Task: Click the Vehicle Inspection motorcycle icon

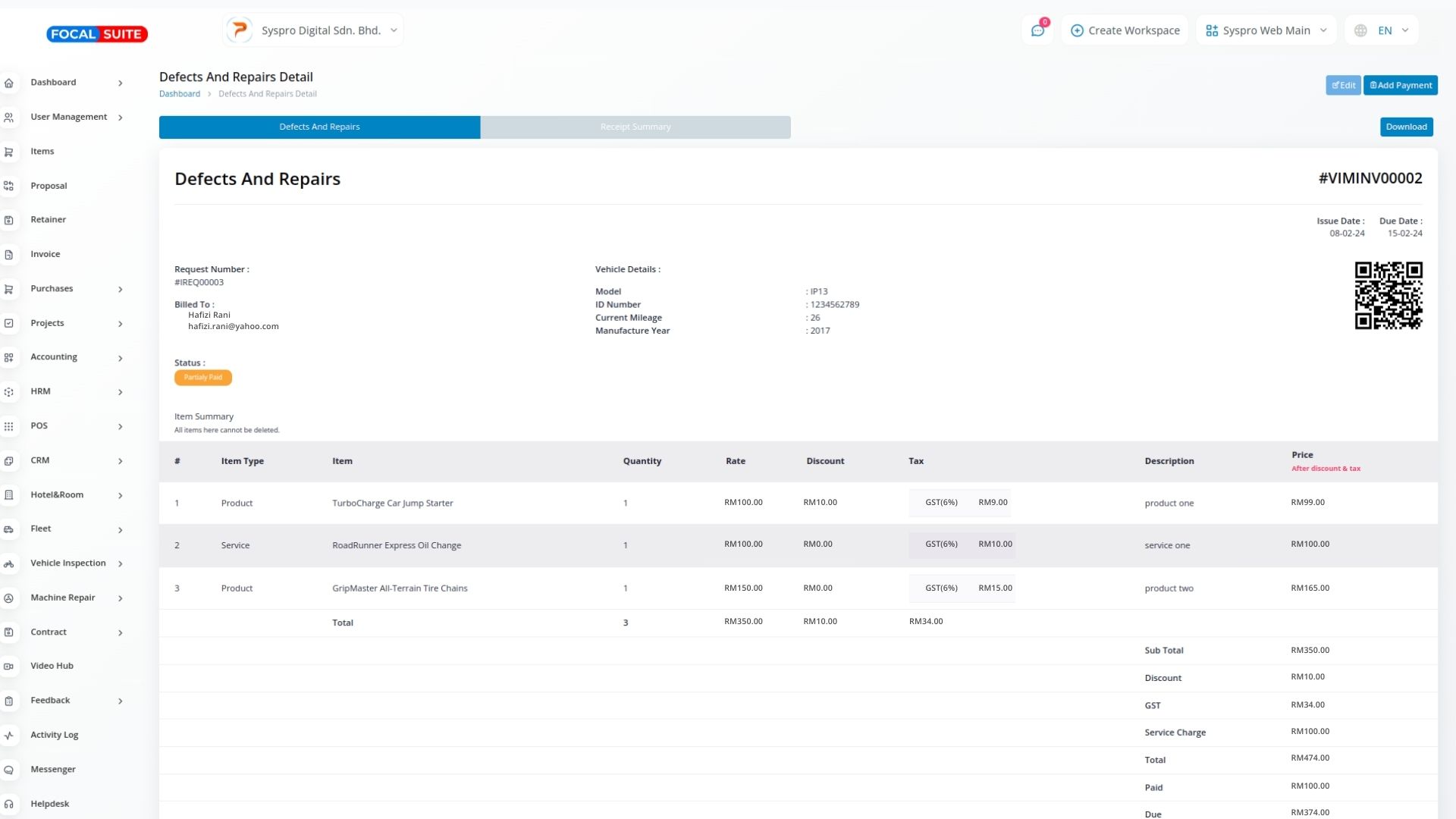Action: pyautogui.click(x=9, y=563)
